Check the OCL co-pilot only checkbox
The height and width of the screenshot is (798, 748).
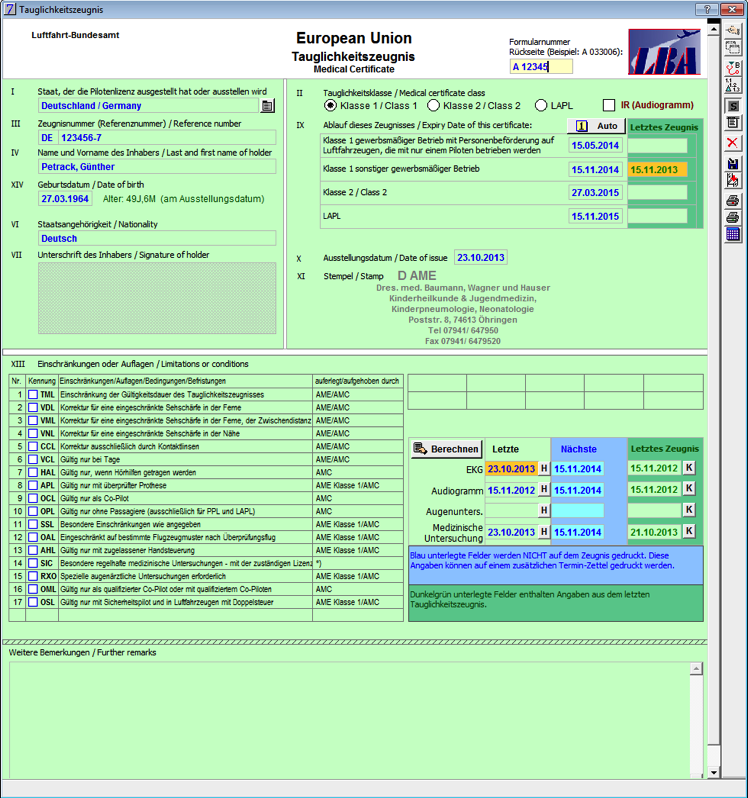[33, 498]
